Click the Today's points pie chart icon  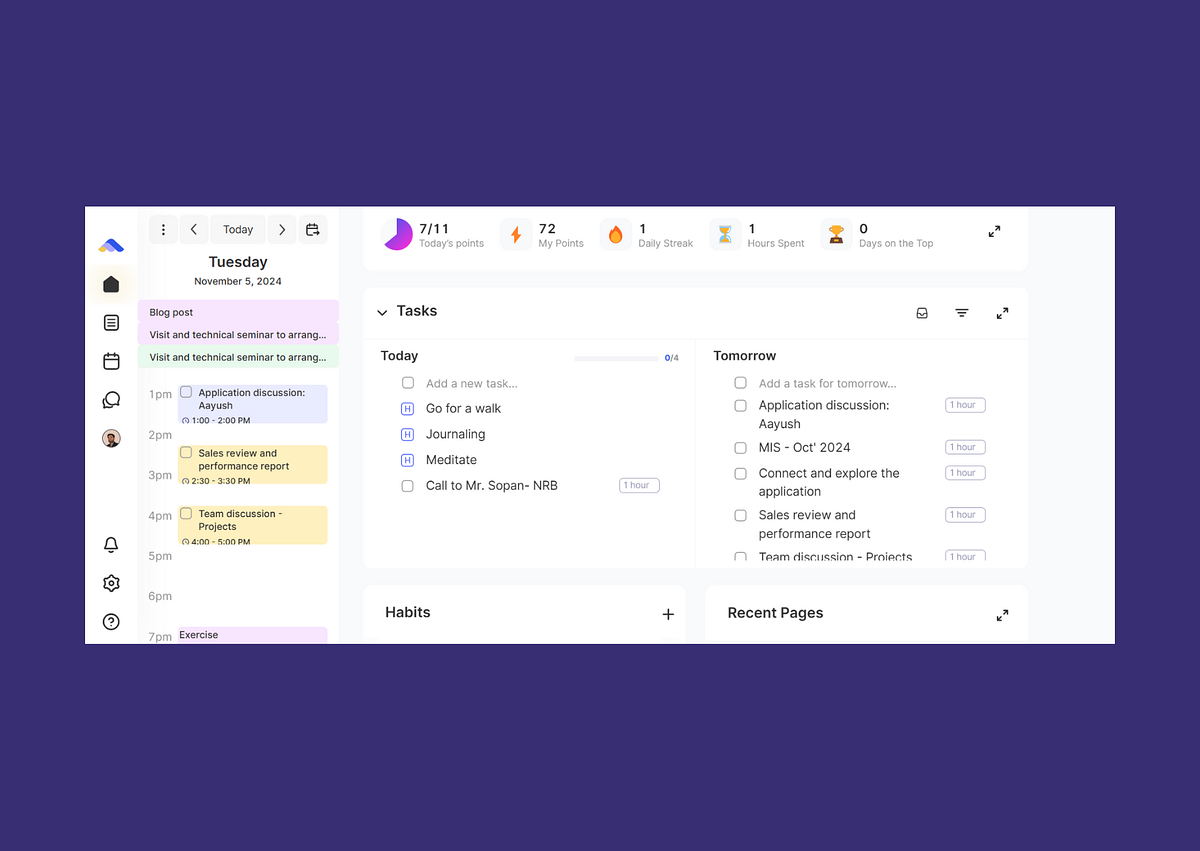(x=397, y=235)
